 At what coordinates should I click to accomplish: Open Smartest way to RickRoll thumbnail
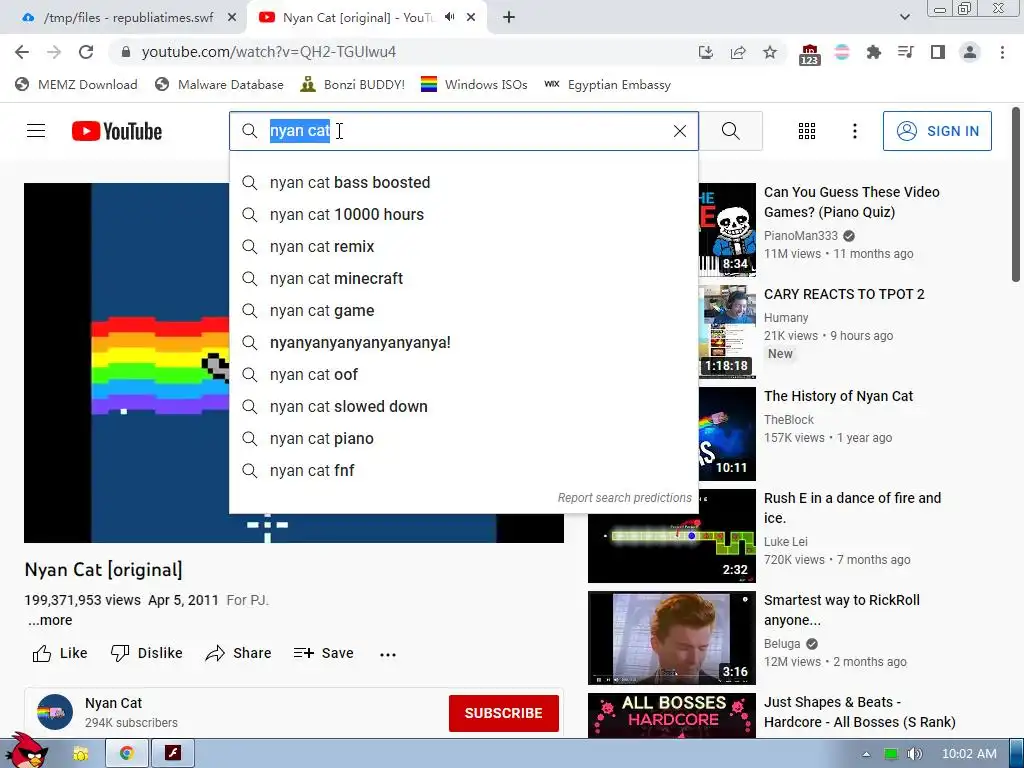coord(671,638)
